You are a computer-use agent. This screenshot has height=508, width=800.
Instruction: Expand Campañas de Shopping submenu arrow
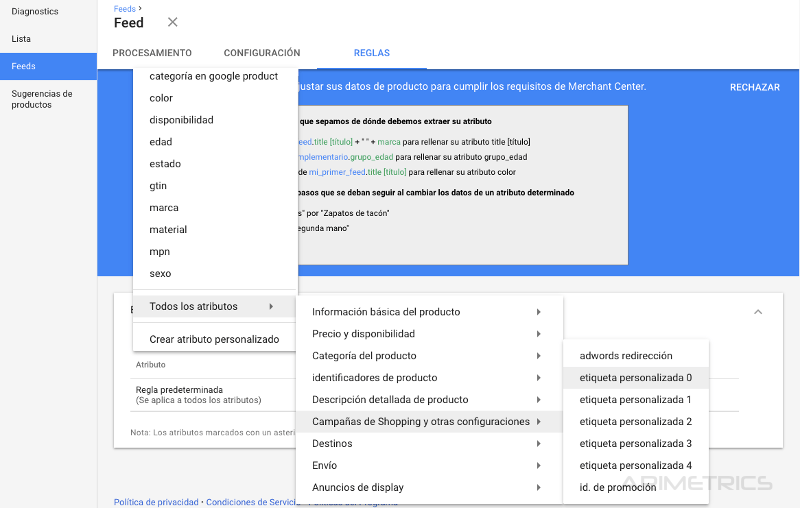(538, 421)
